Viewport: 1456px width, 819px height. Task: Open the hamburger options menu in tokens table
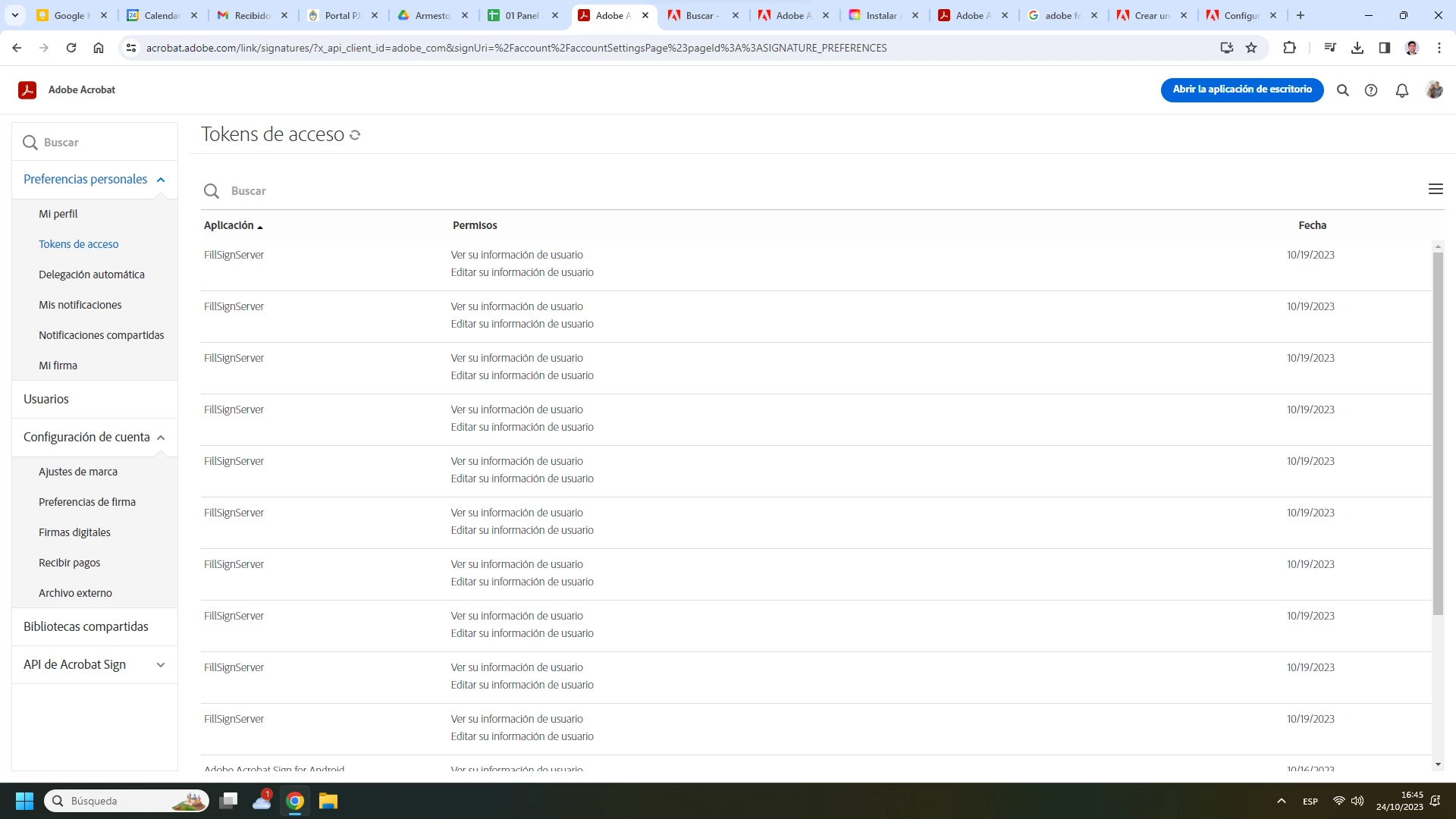(1435, 189)
